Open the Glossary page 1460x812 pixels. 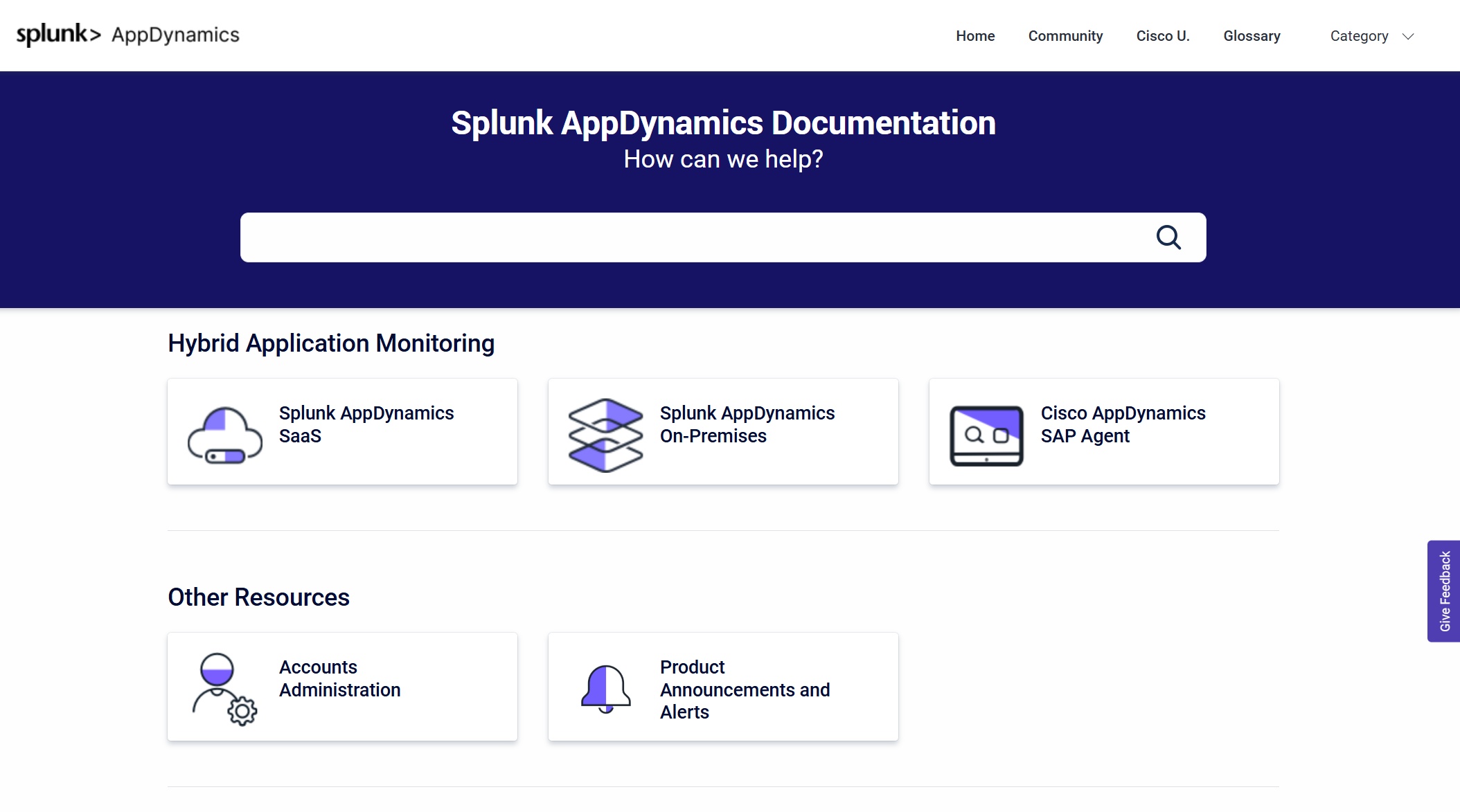(1252, 35)
